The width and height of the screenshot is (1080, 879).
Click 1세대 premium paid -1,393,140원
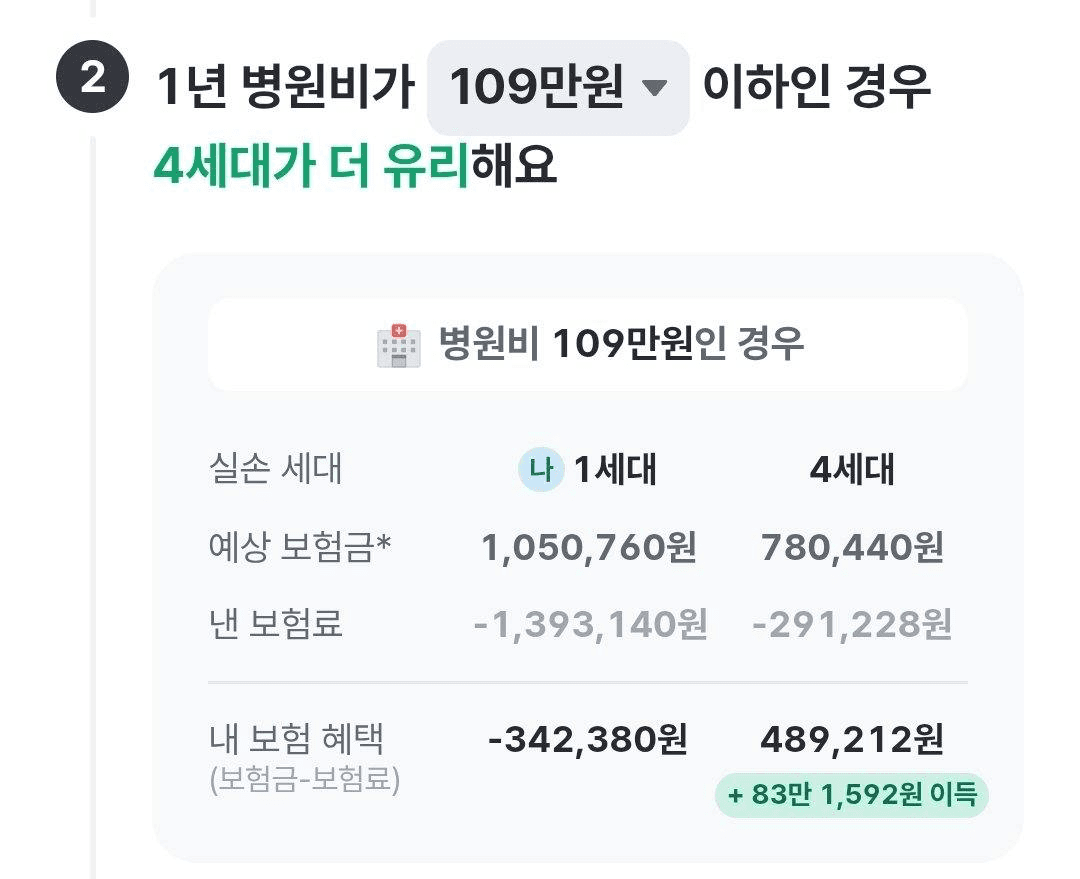(590, 624)
